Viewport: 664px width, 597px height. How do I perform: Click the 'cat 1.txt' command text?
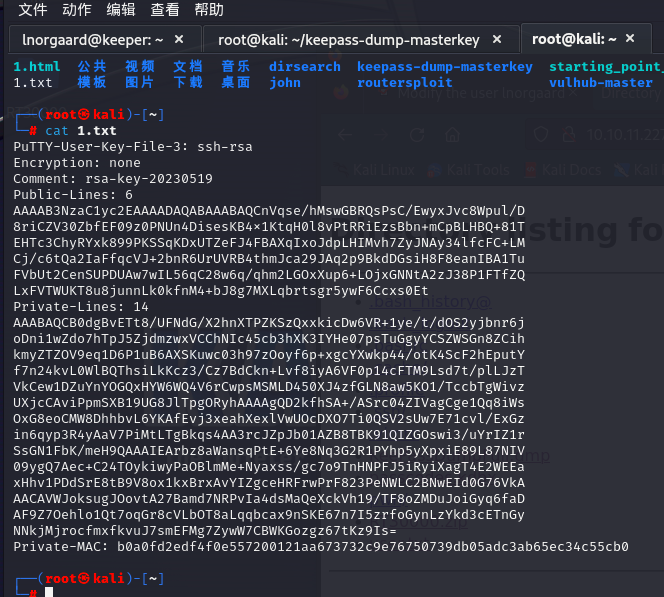[80, 131]
